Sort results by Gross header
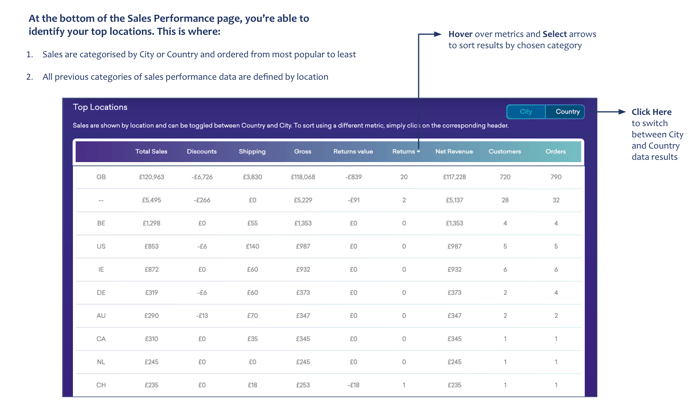The image size is (688, 408). click(303, 152)
